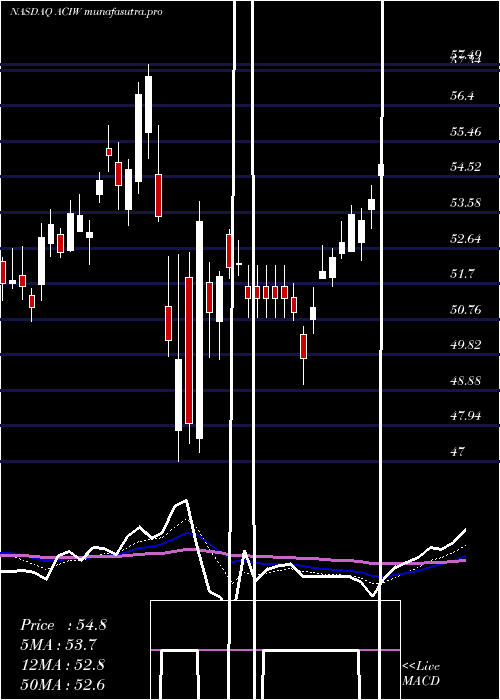Click the NASDAQ ACIW munafasutra.pro title
The width and height of the screenshot is (500, 700).
86,12
